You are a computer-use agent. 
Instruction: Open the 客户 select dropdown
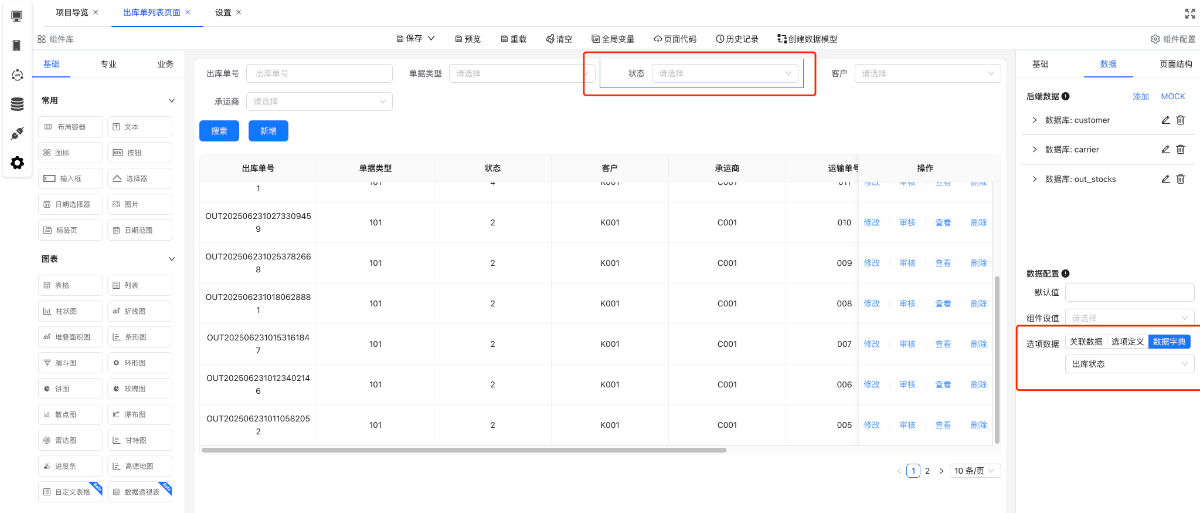point(927,73)
